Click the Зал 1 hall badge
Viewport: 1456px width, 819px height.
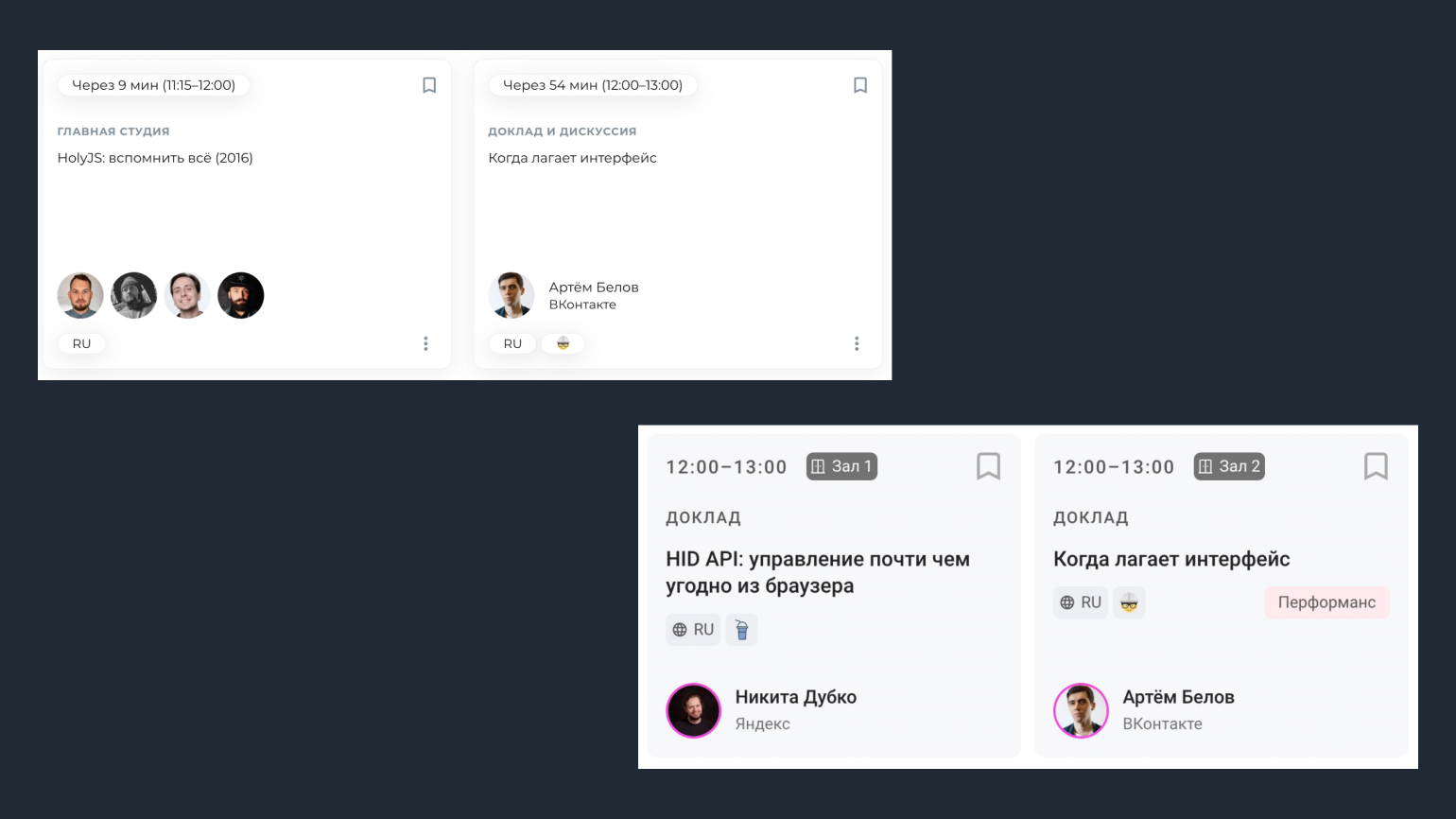click(x=841, y=466)
